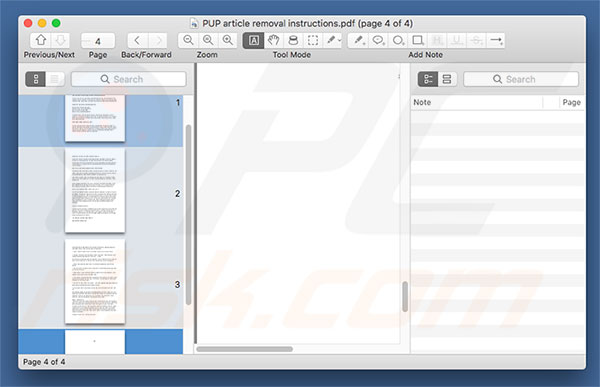The image size is (600, 387).
Task: Select the Move (hand) tool mode
Action: click(273, 40)
